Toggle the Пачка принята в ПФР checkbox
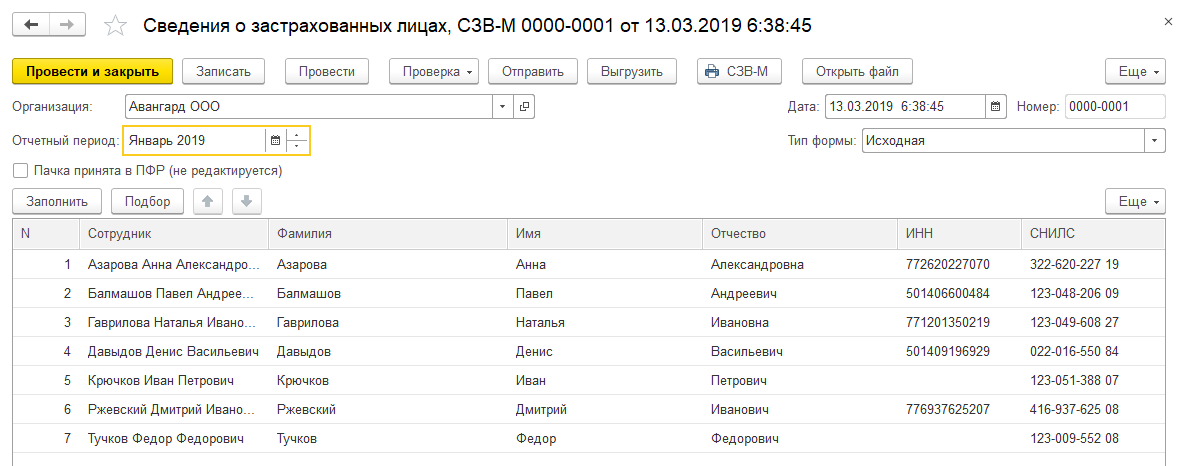Screen dimensions: 1182x466 click(21, 171)
